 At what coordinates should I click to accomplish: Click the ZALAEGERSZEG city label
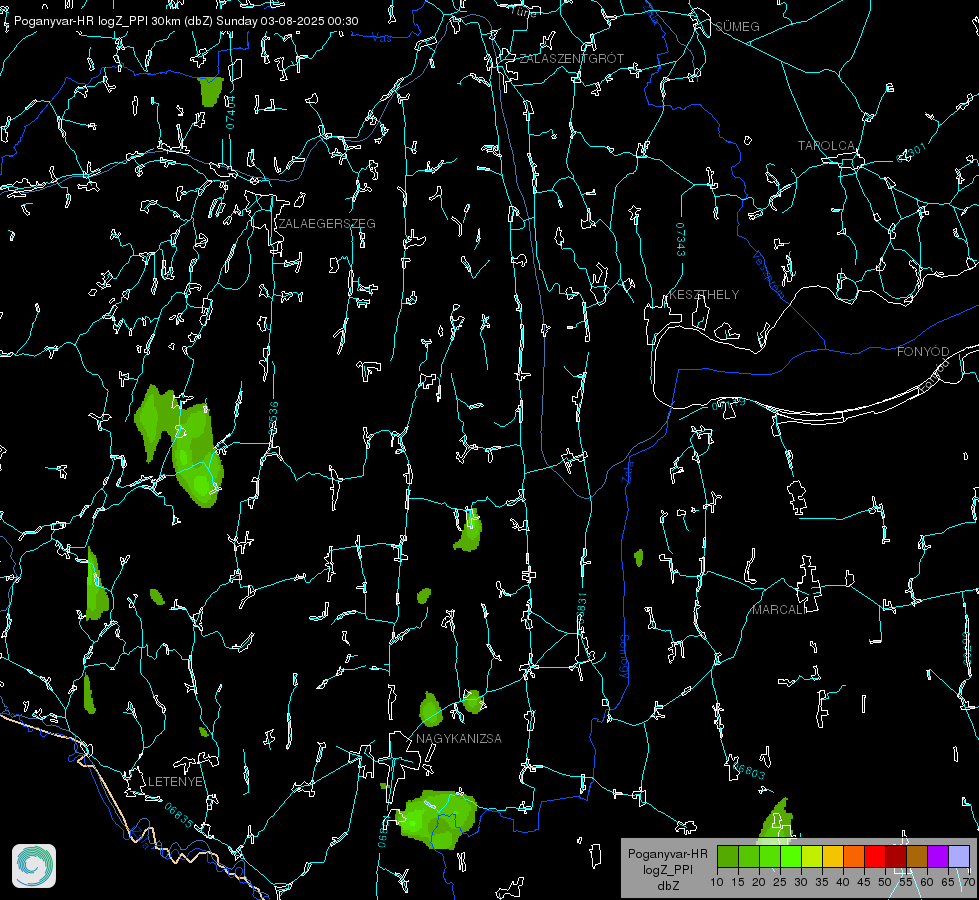(x=327, y=224)
